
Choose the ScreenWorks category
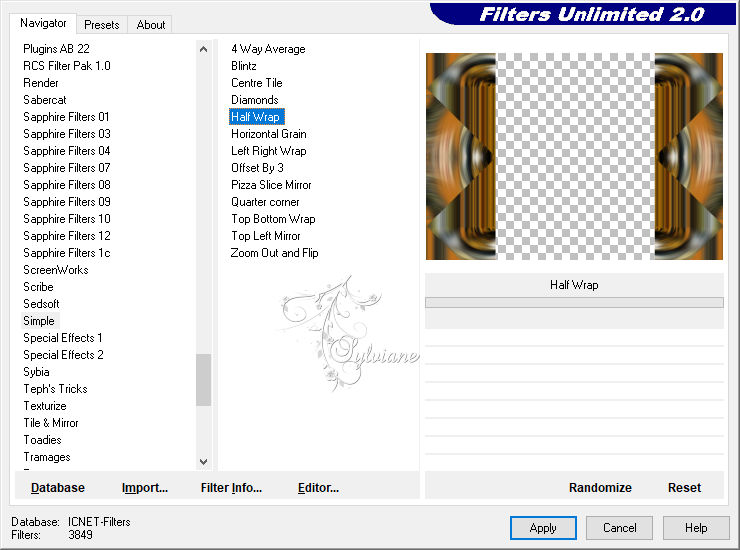(x=56, y=270)
